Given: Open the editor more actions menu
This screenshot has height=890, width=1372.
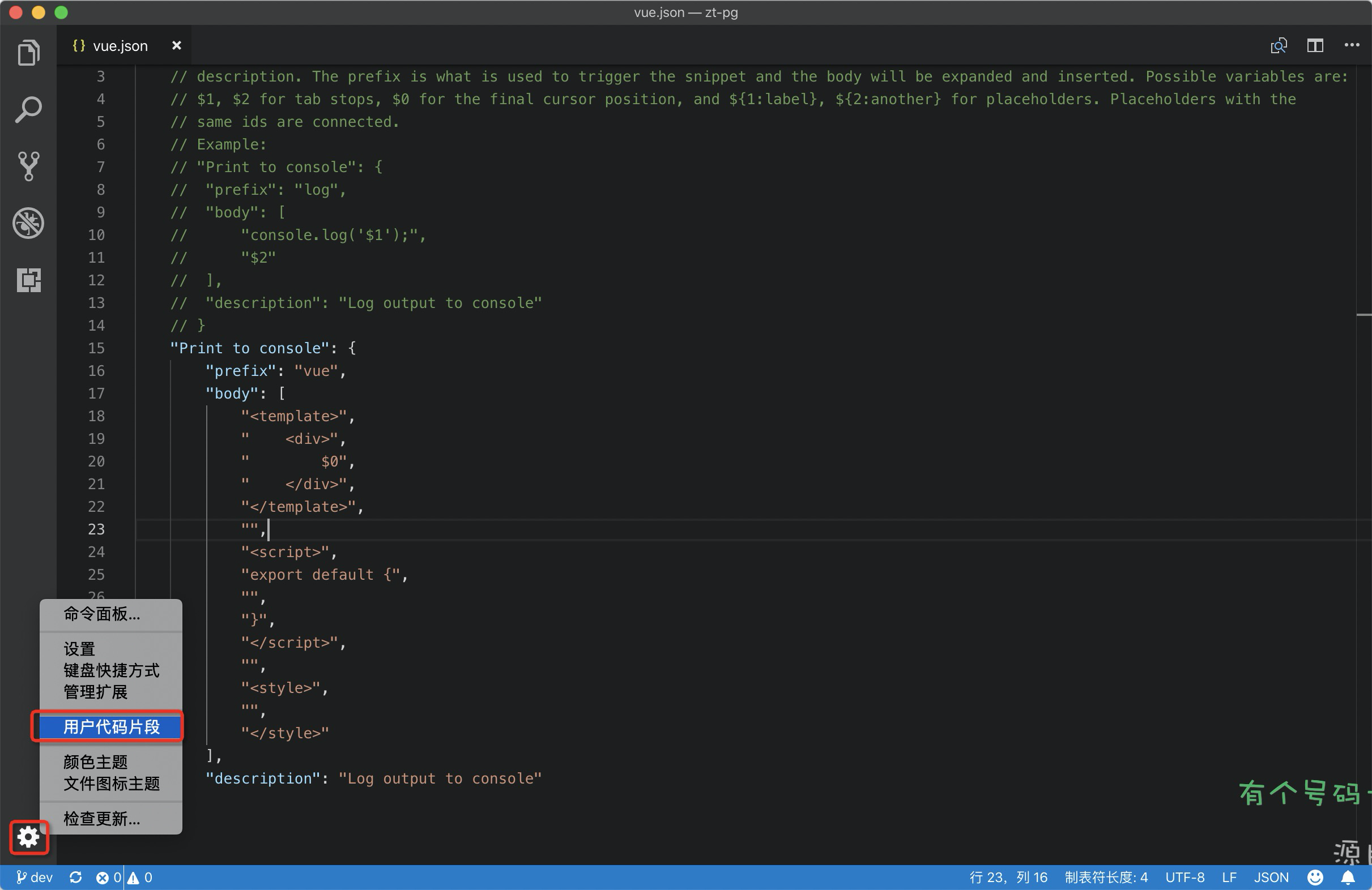Looking at the screenshot, I should click(1351, 45).
